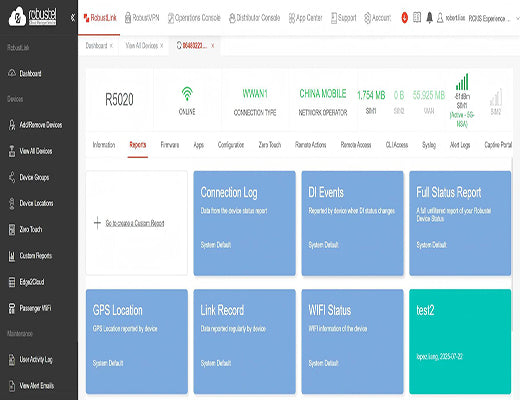Click the Zero Touch sidebar icon
The image size is (520, 400).
[12, 229]
